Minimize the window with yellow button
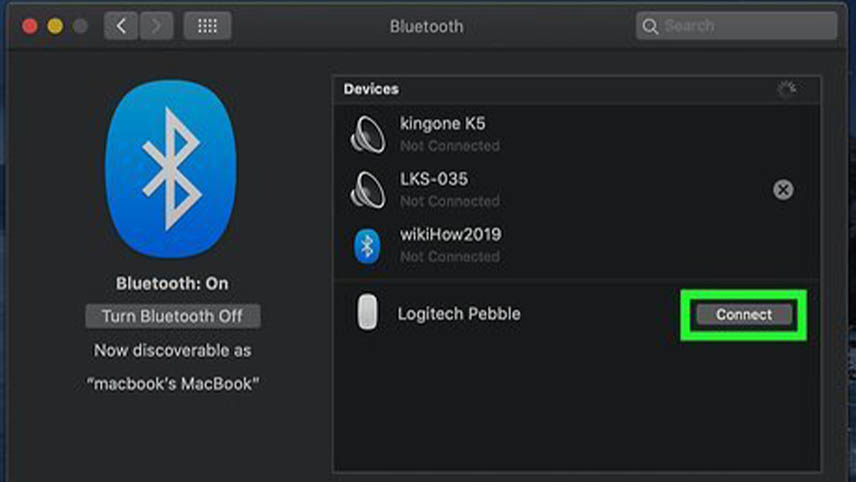Viewport: 856px width, 482px height. pos(55,26)
